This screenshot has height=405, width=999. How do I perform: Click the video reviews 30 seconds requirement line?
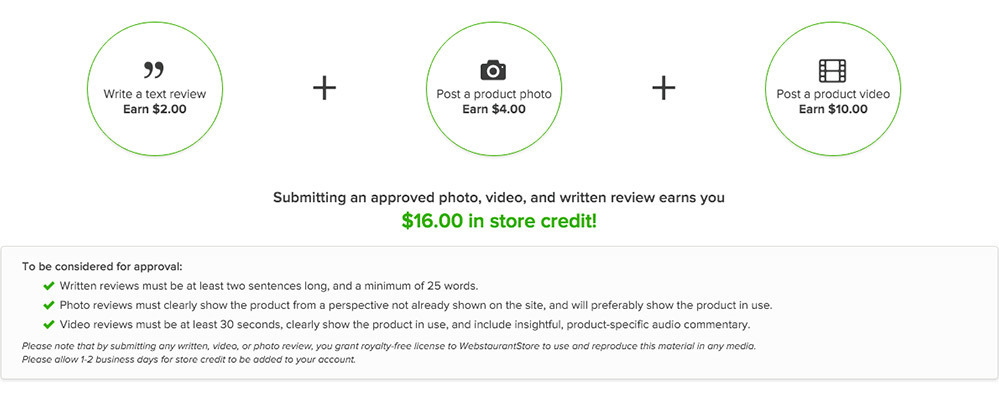(x=405, y=324)
